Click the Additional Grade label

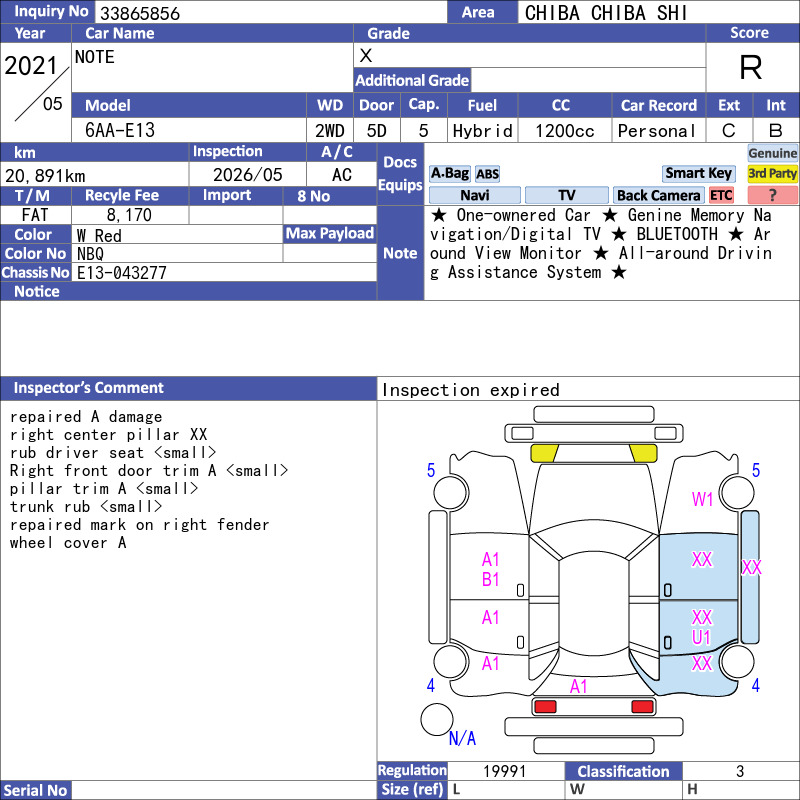click(412, 80)
